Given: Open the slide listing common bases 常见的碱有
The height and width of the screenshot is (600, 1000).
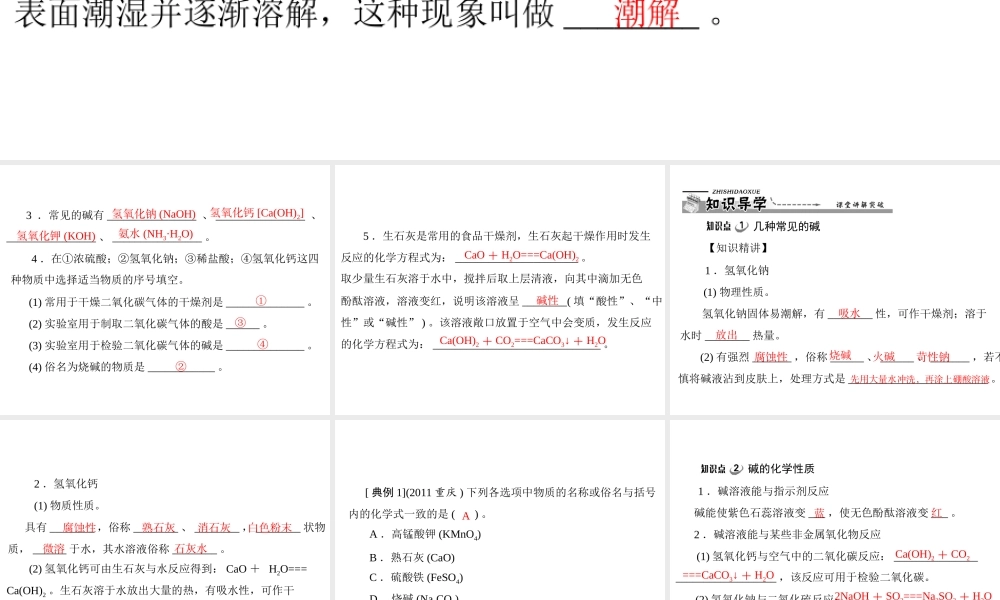Looking at the screenshot, I should coord(165,290).
